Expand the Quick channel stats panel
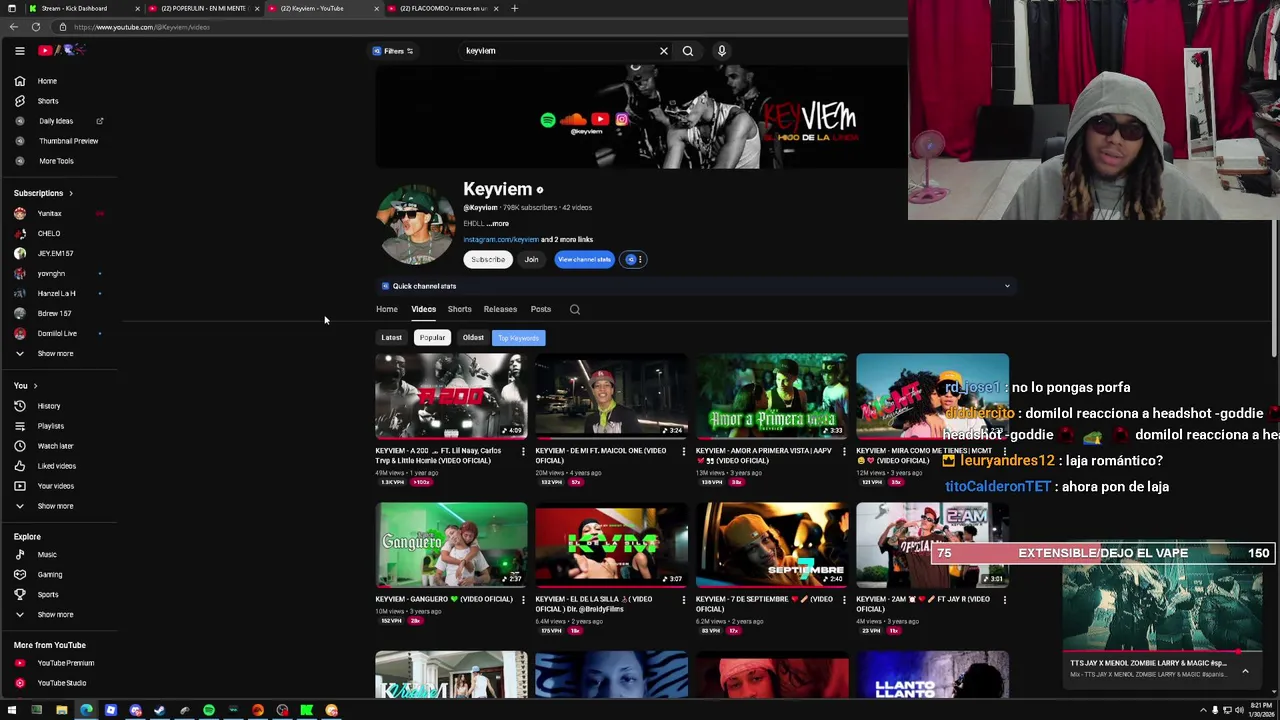 click(1007, 286)
